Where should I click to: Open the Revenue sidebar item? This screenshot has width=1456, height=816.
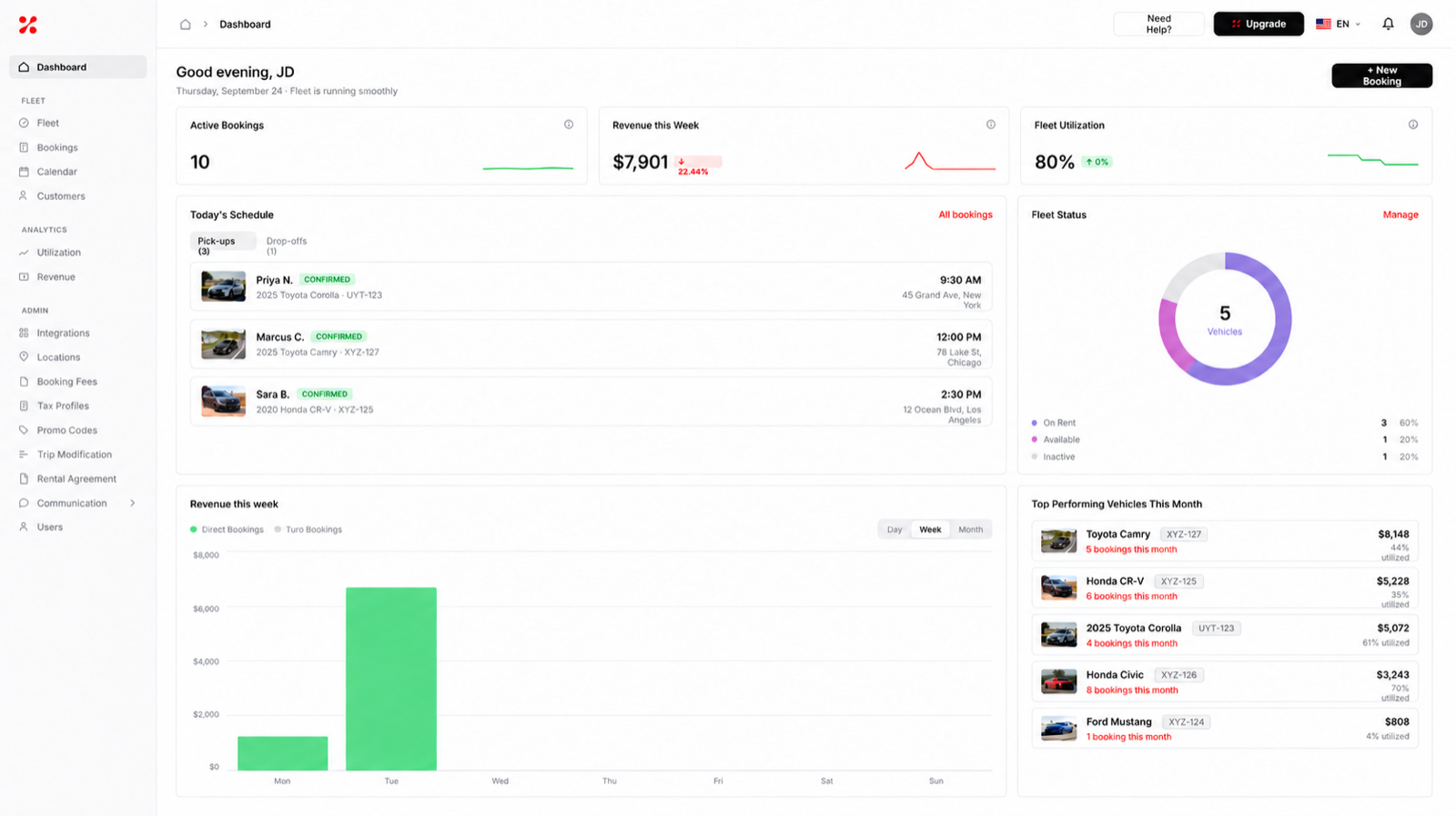pyautogui.click(x=77, y=277)
